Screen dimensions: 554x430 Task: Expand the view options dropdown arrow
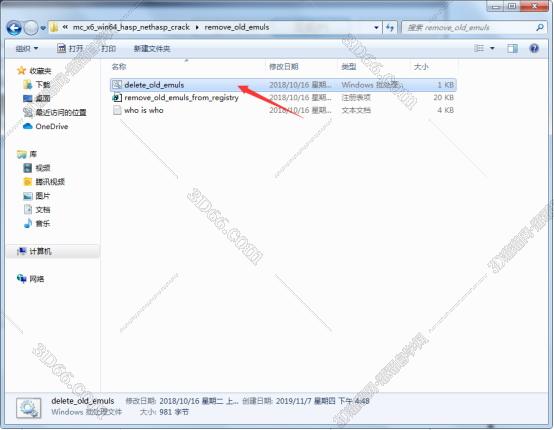tap(492, 48)
